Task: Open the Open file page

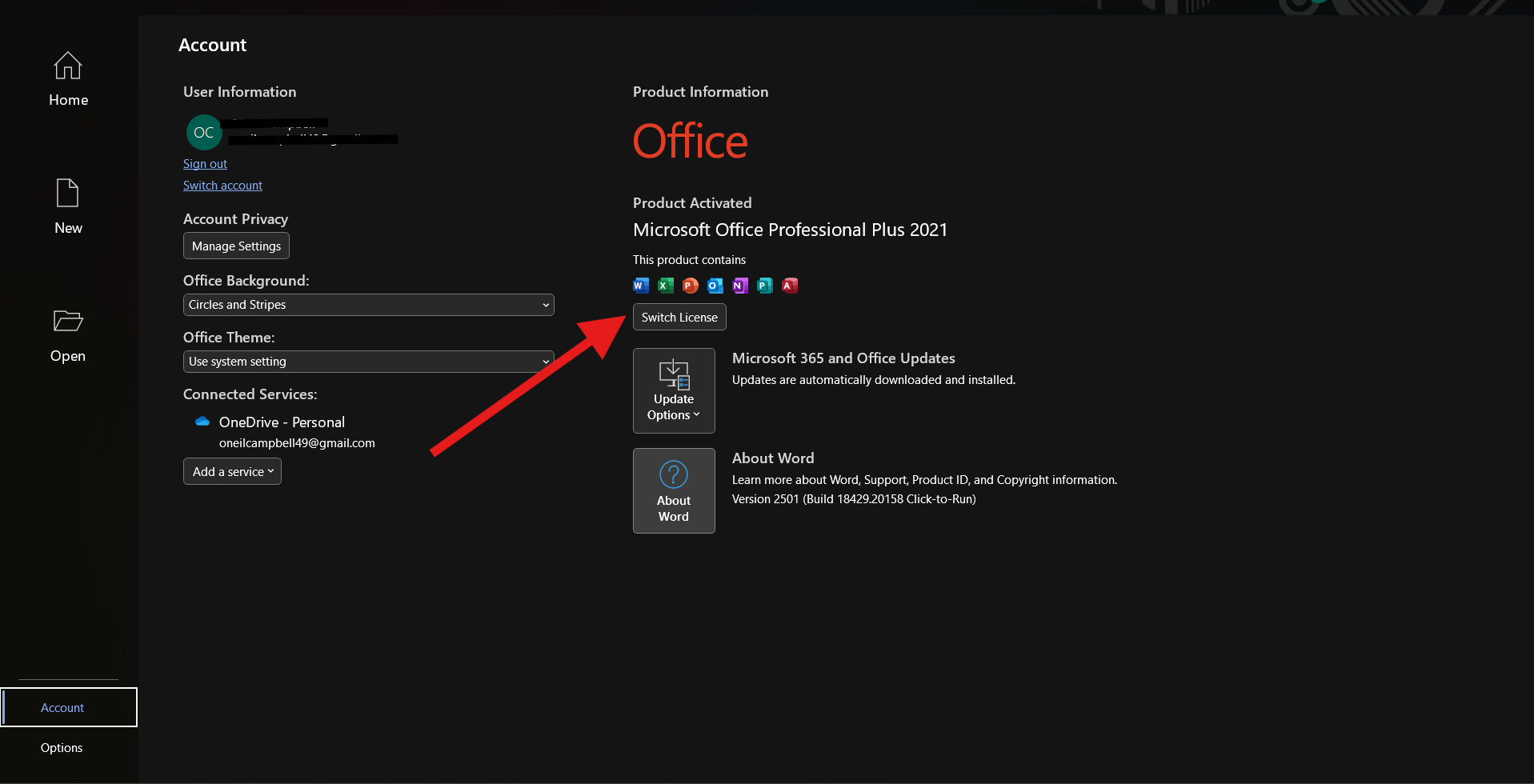Action: [x=68, y=335]
